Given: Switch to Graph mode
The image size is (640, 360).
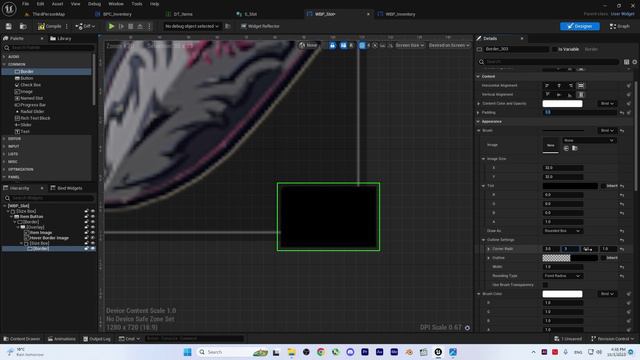Looking at the screenshot, I should [x=620, y=26].
